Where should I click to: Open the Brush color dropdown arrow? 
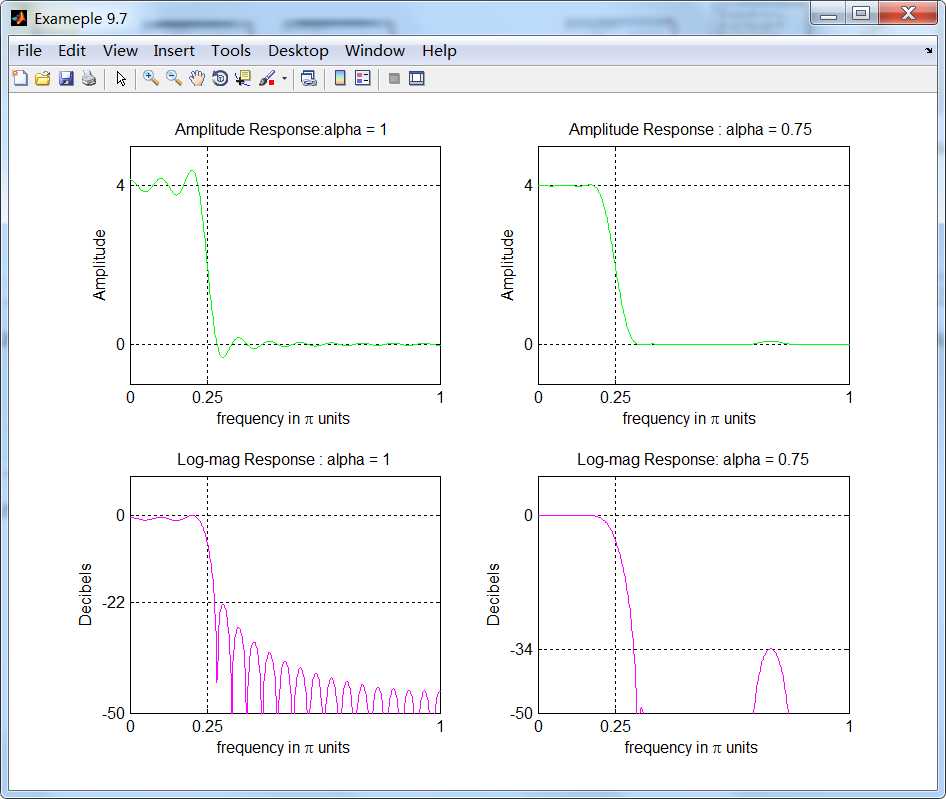[x=284, y=78]
